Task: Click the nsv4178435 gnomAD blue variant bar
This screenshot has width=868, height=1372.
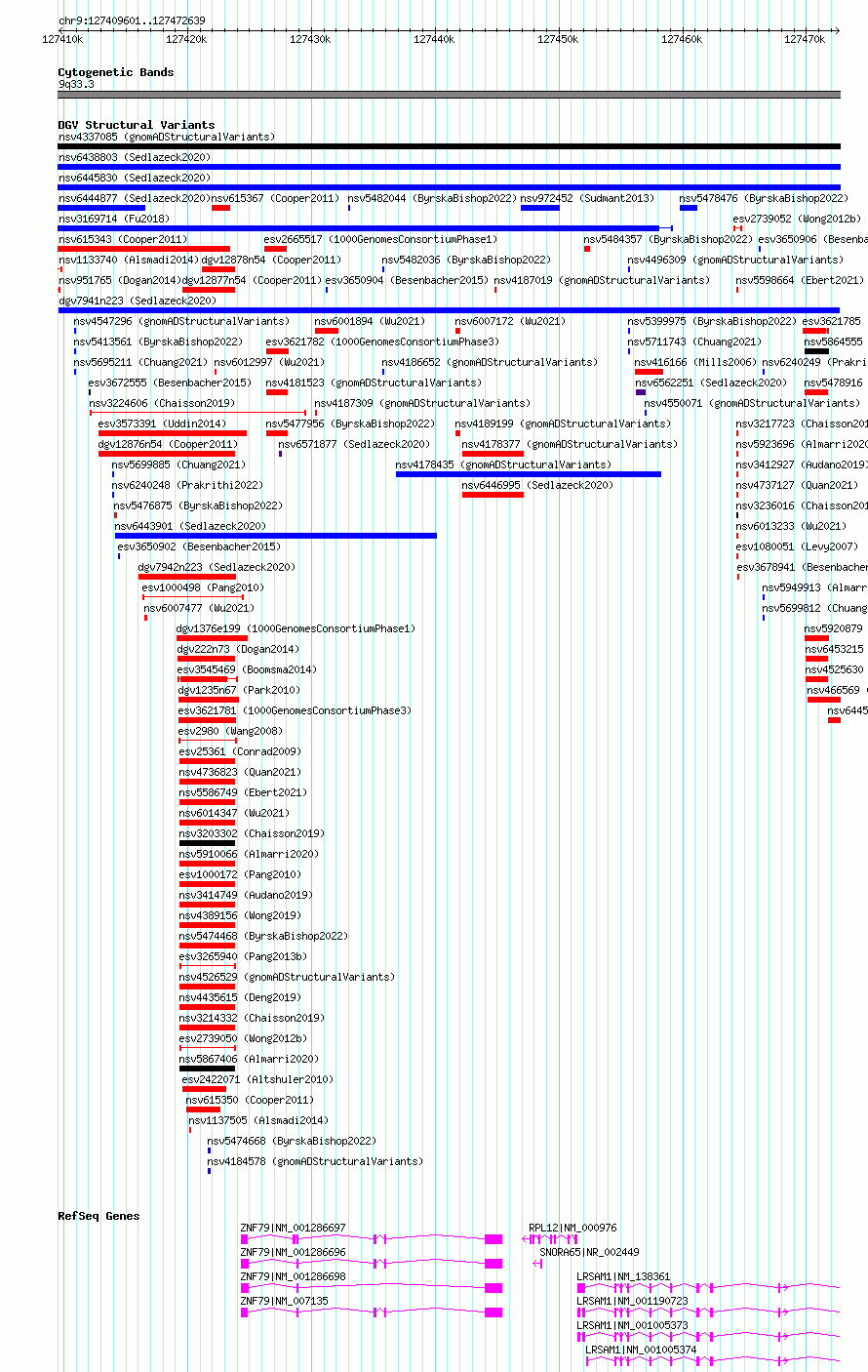Action: tap(529, 474)
